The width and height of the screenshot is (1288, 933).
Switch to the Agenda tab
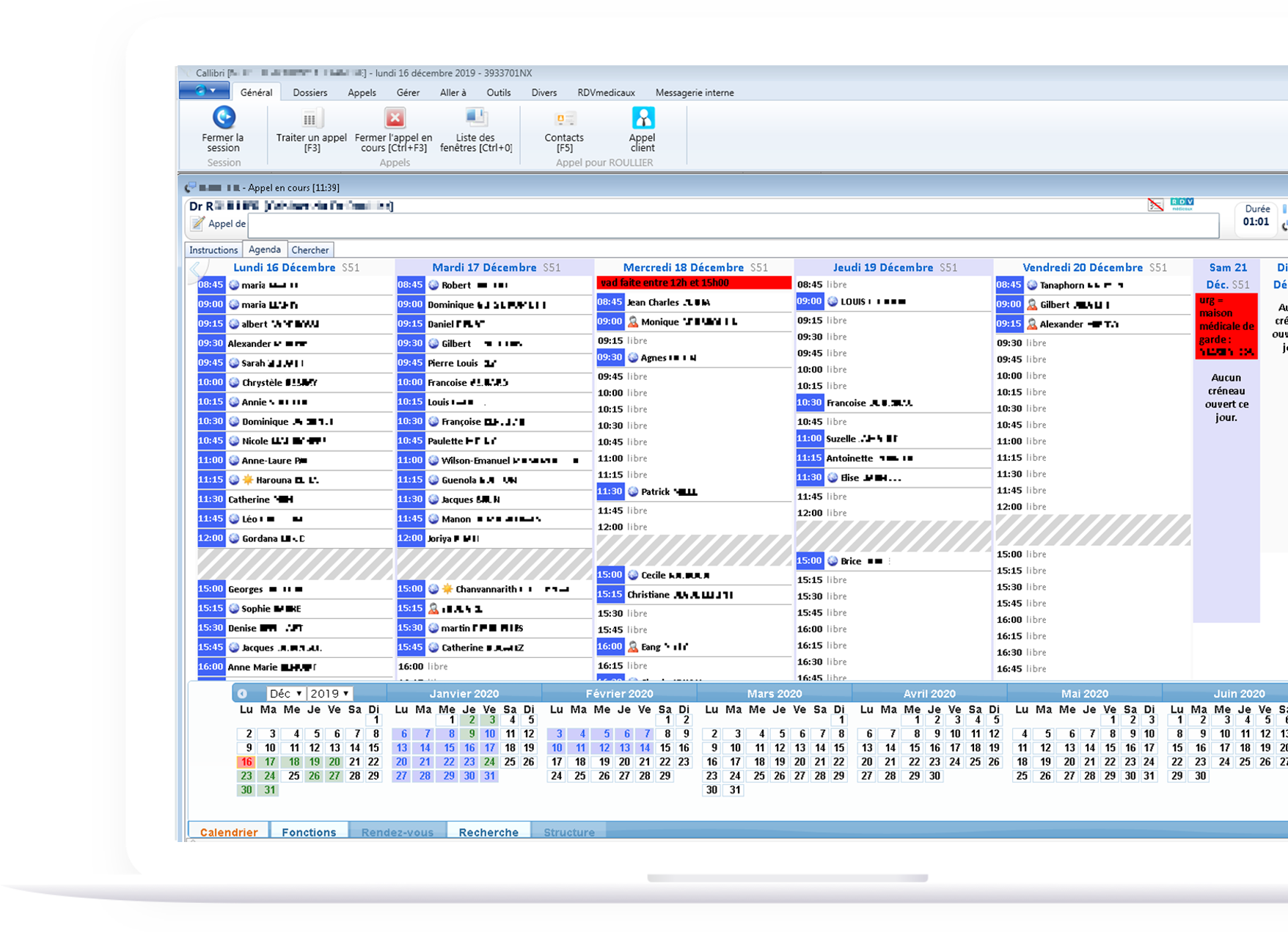(x=264, y=249)
